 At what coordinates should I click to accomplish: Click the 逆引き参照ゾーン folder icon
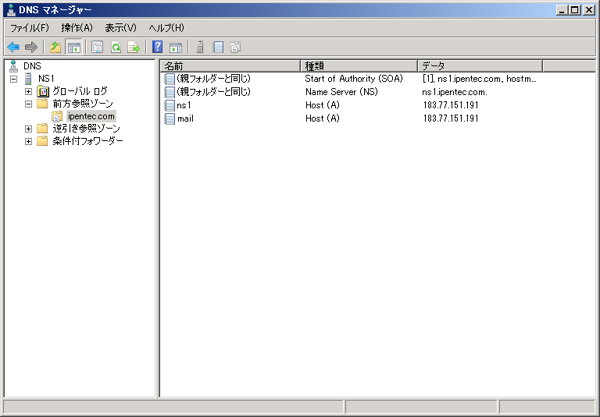click(x=42, y=129)
